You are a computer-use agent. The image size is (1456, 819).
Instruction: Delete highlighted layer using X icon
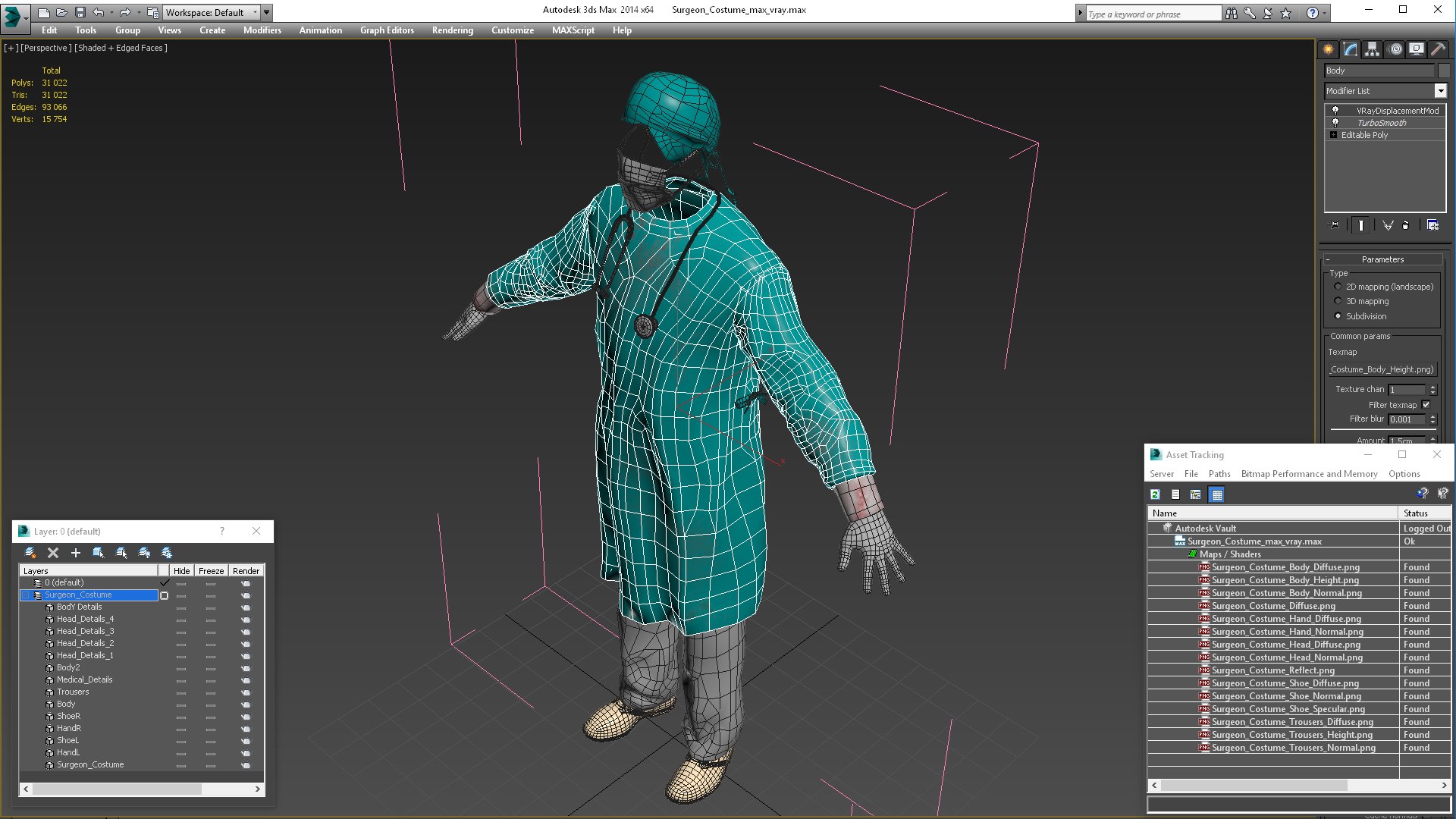tap(53, 553)
